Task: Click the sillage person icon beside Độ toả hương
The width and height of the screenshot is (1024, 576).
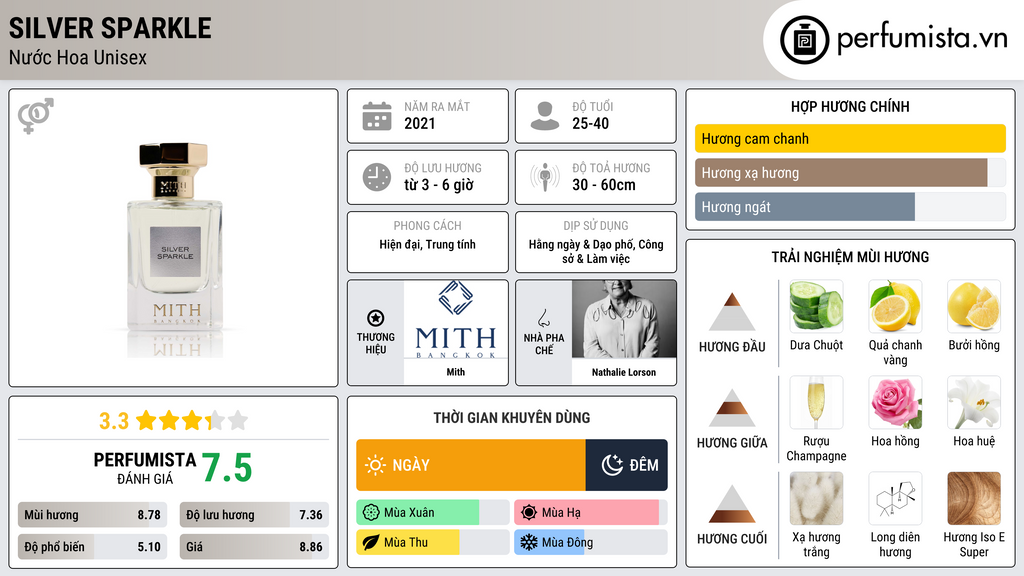Action: coord(545,177)
